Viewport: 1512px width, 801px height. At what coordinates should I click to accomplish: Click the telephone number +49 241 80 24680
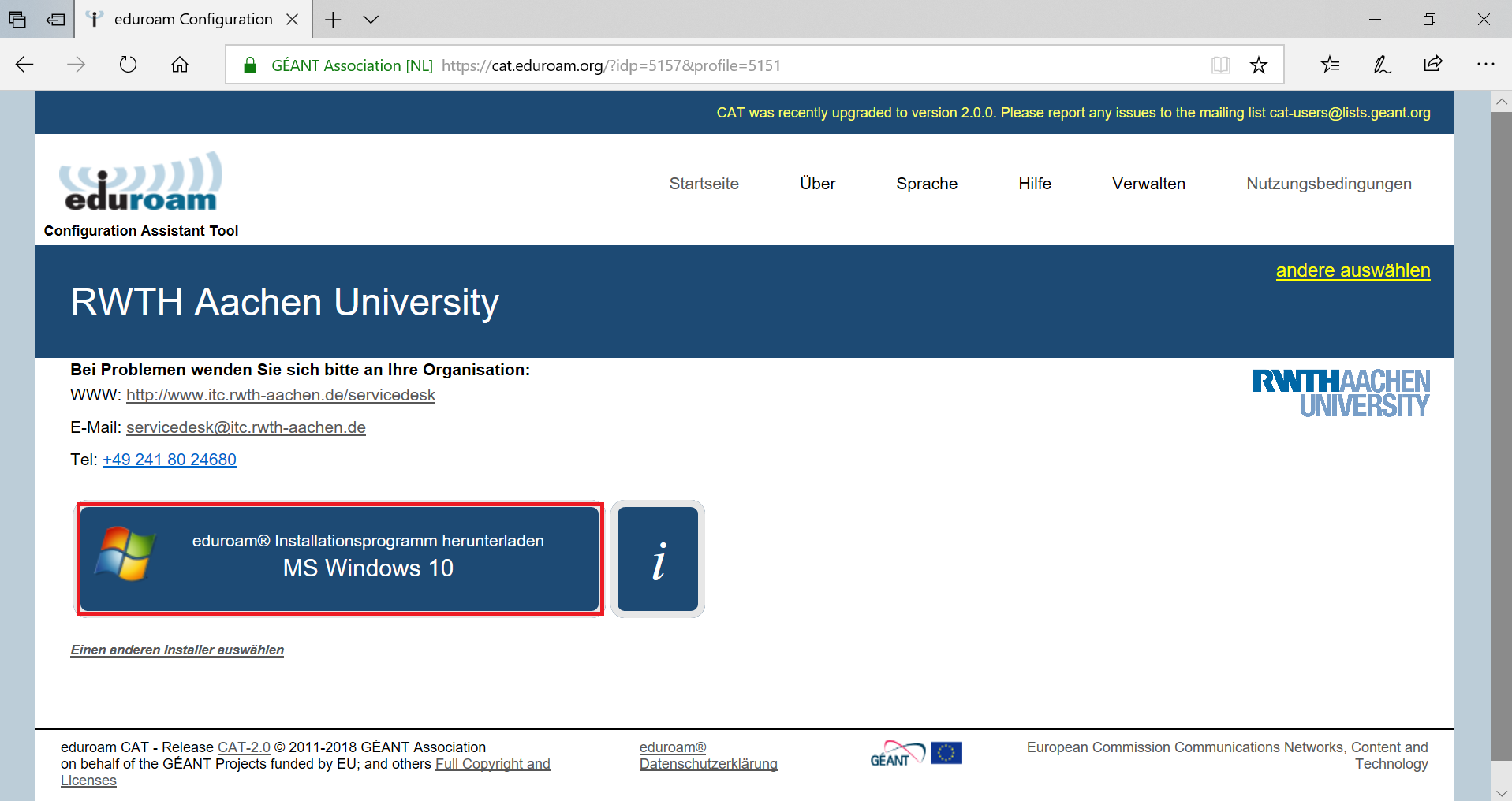point(170,460)
